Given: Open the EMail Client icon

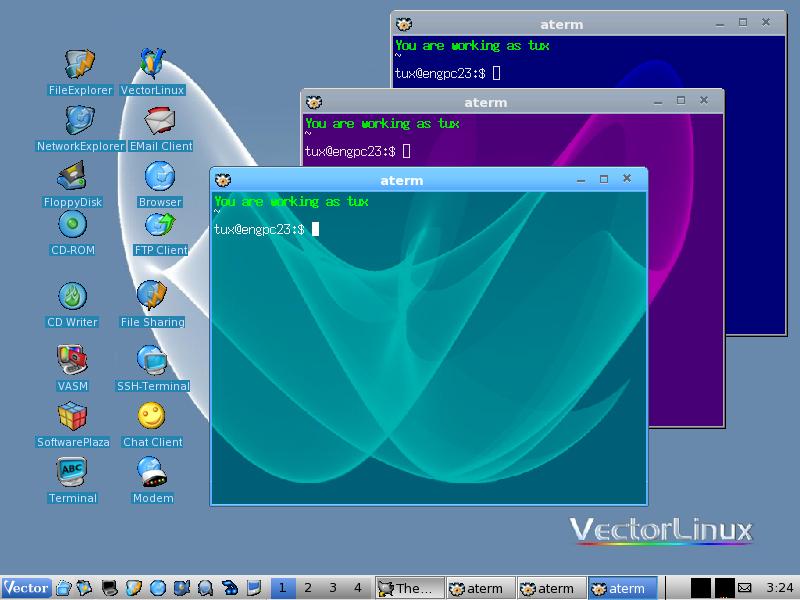Looking at the screenshot, I should 160,122.
